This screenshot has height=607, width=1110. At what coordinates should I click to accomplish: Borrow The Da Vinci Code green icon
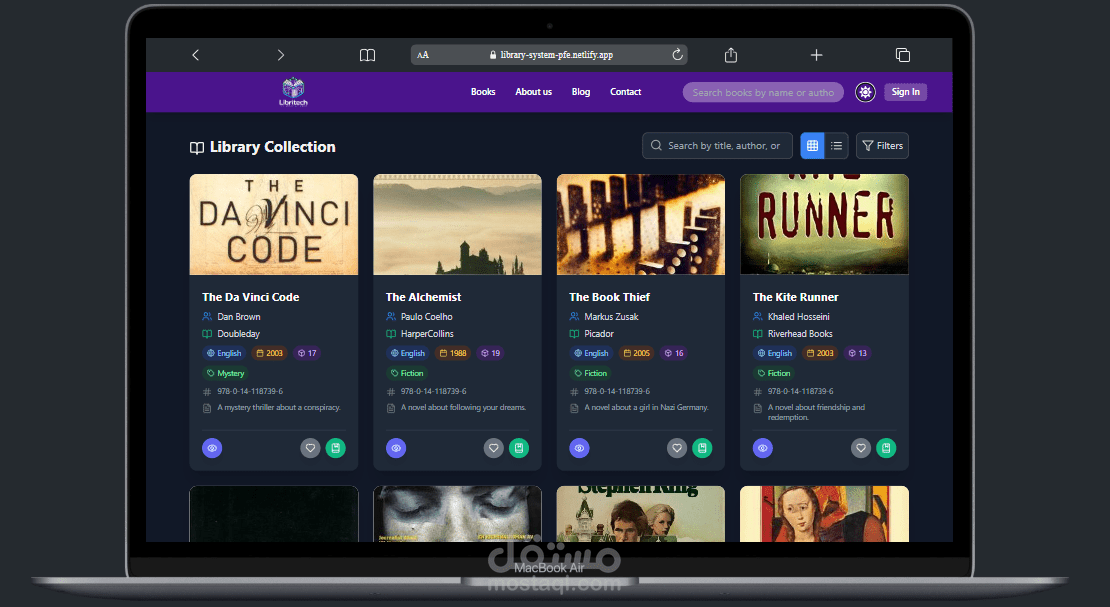pyautogui.click(x=336, y=448)
